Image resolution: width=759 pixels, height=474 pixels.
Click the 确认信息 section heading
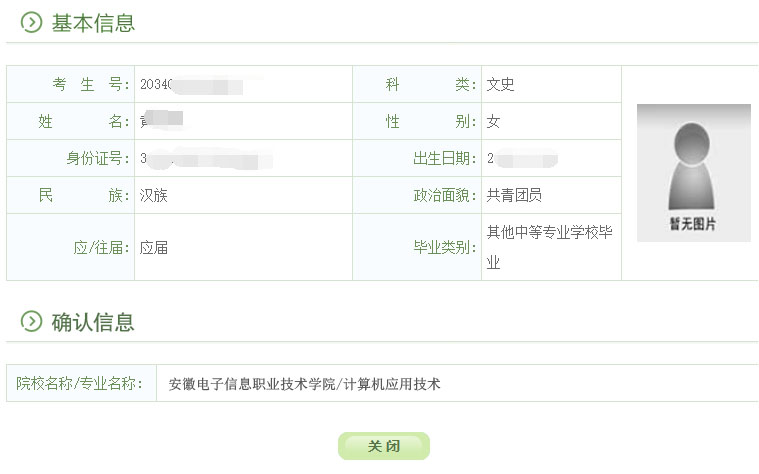[x=93, y=322]
